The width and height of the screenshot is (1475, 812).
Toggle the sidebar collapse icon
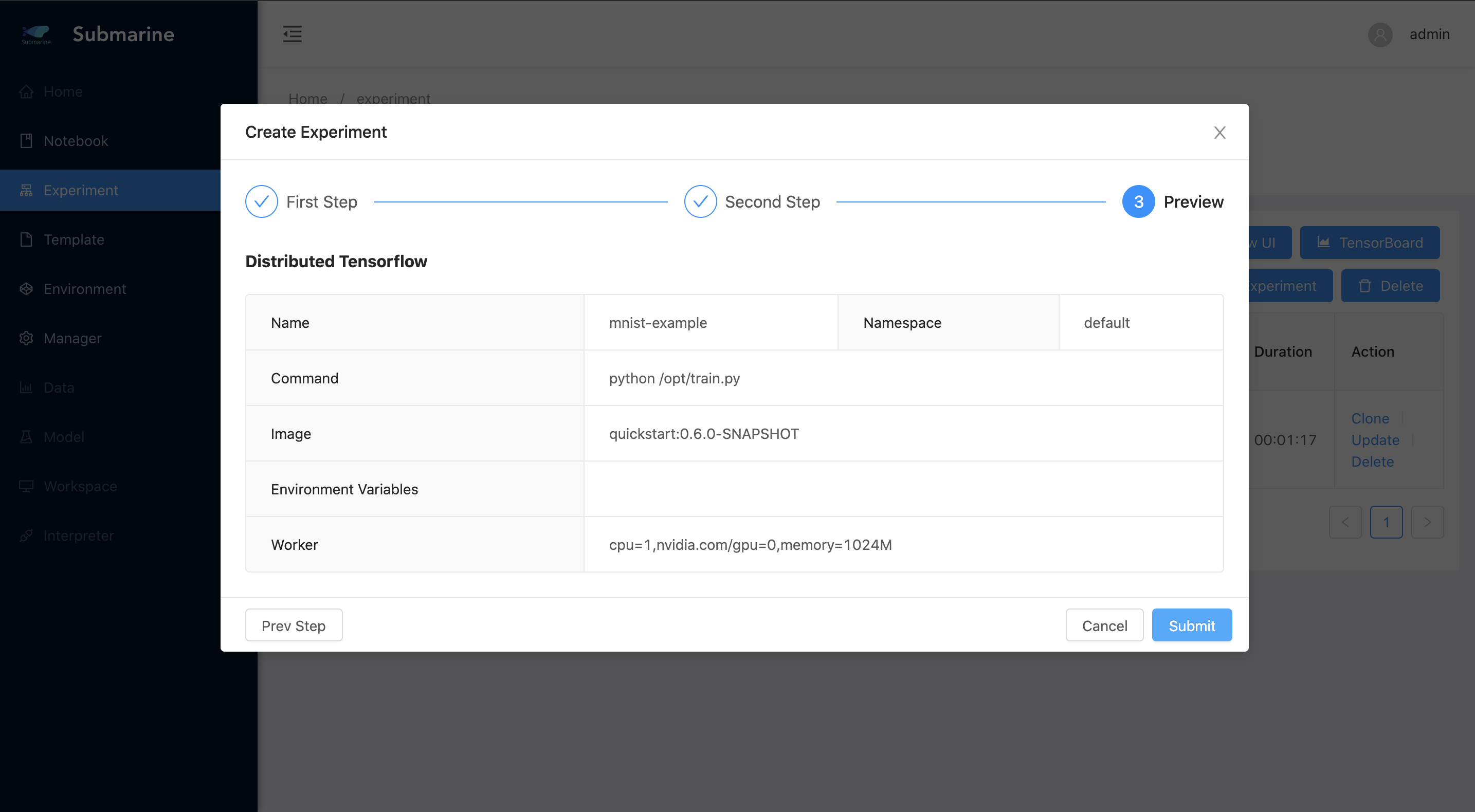[292, 34]
